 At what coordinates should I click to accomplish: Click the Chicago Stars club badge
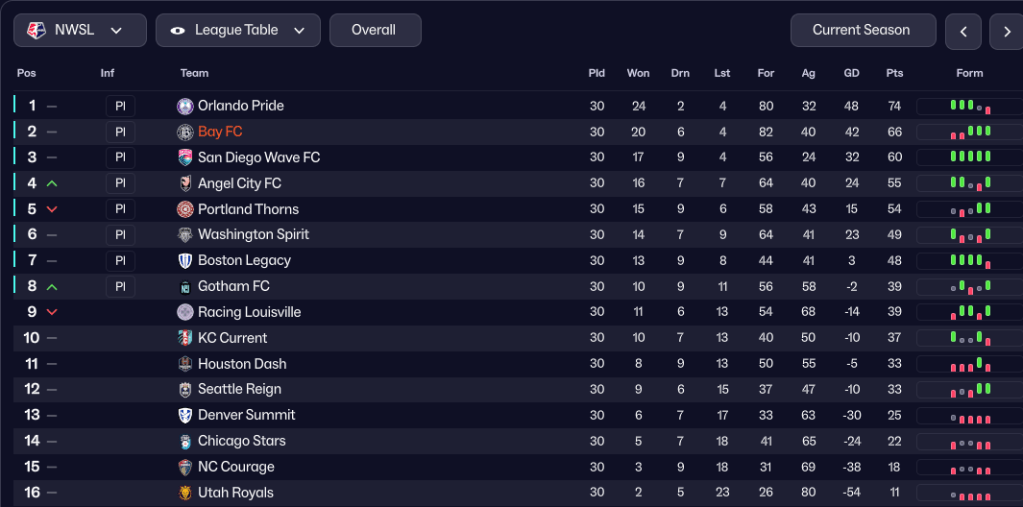(185, 441)
